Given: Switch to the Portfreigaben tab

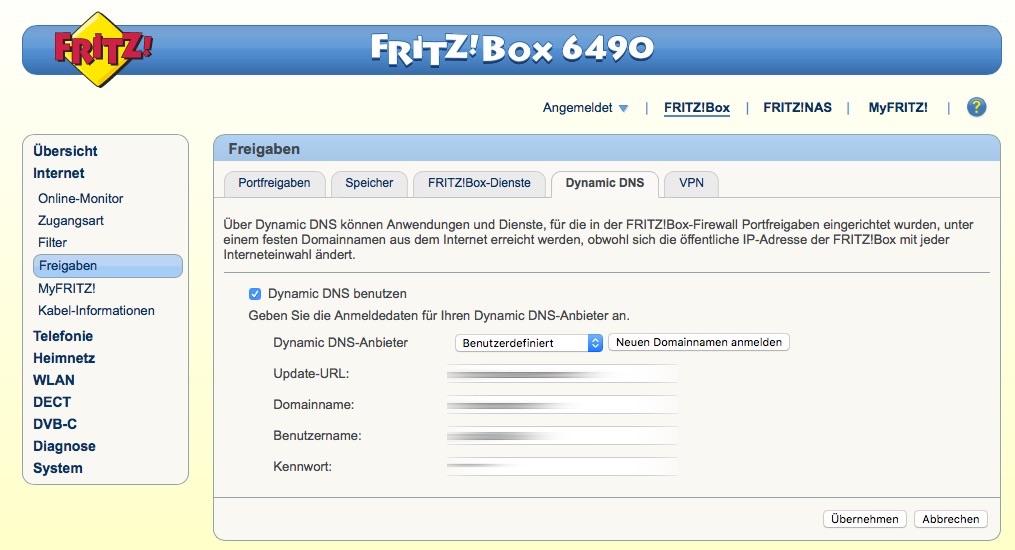Looking at the screenshot, I should pos(274,184).
